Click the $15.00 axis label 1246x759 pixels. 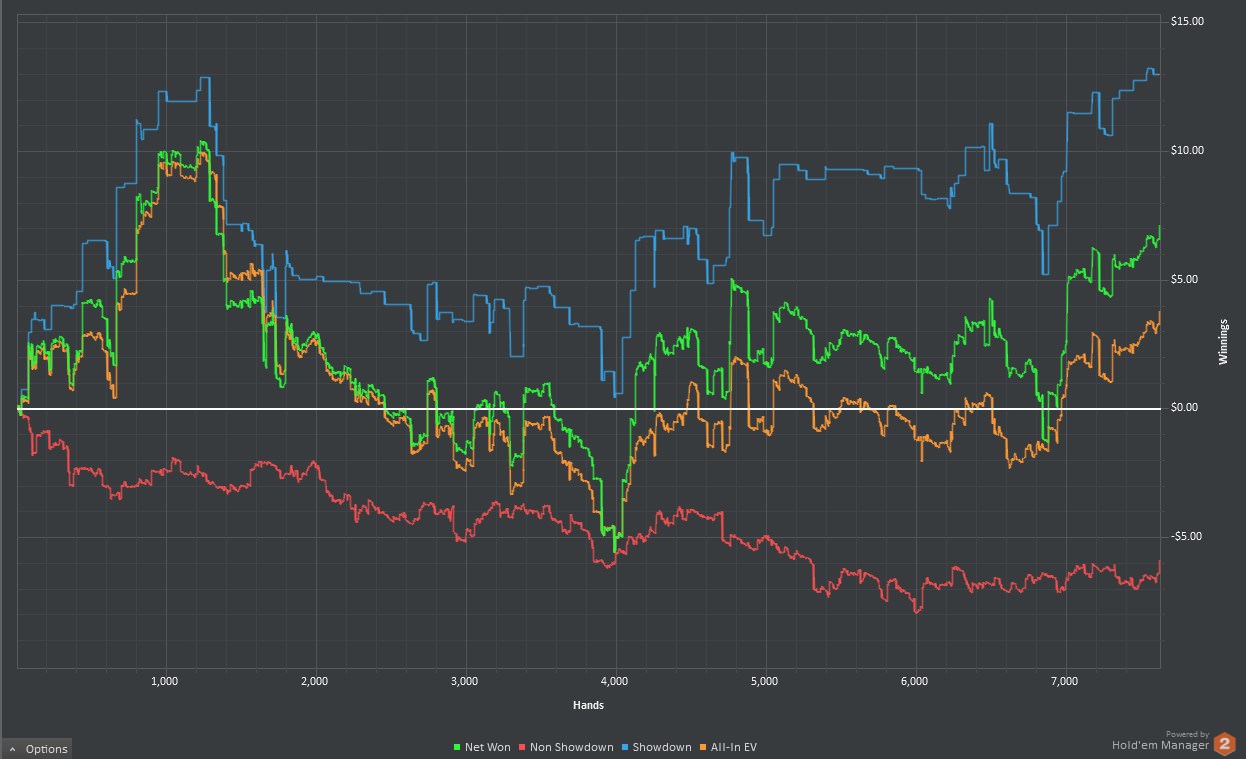(1188, 21)
